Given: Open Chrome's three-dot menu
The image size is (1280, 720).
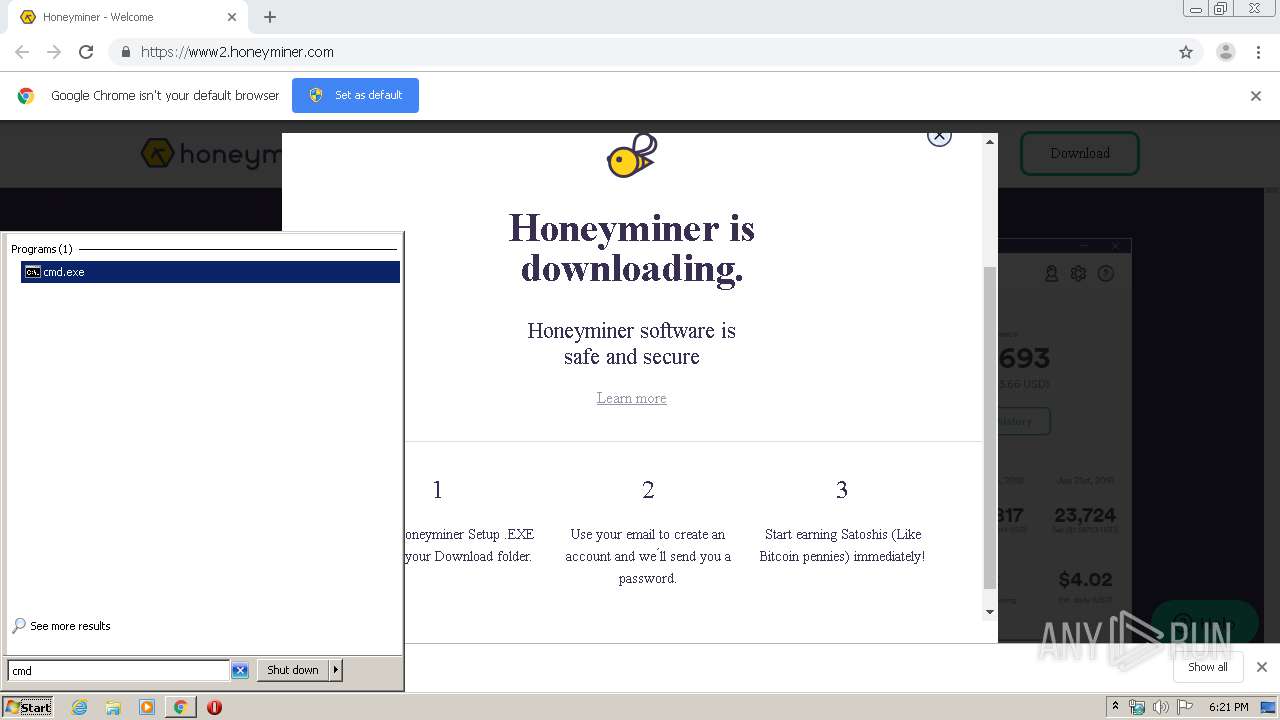Looking at the screenshot, I should pyautogui.click(x=1258, y=52).
